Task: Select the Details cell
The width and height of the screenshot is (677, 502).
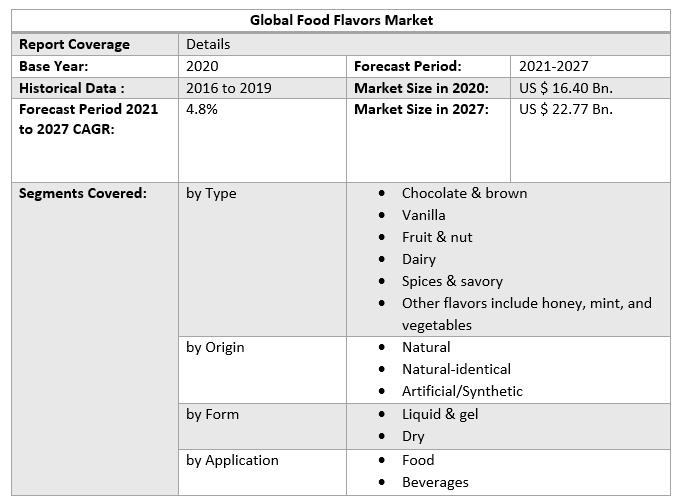Action: 208,44
